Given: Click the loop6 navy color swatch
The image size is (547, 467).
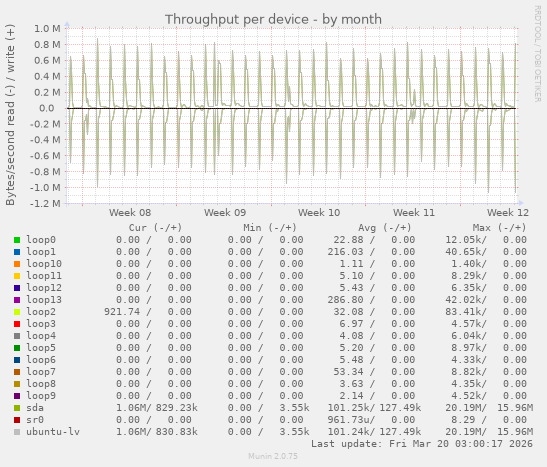Looking at the screenshot, I should [x=17, y=360].
